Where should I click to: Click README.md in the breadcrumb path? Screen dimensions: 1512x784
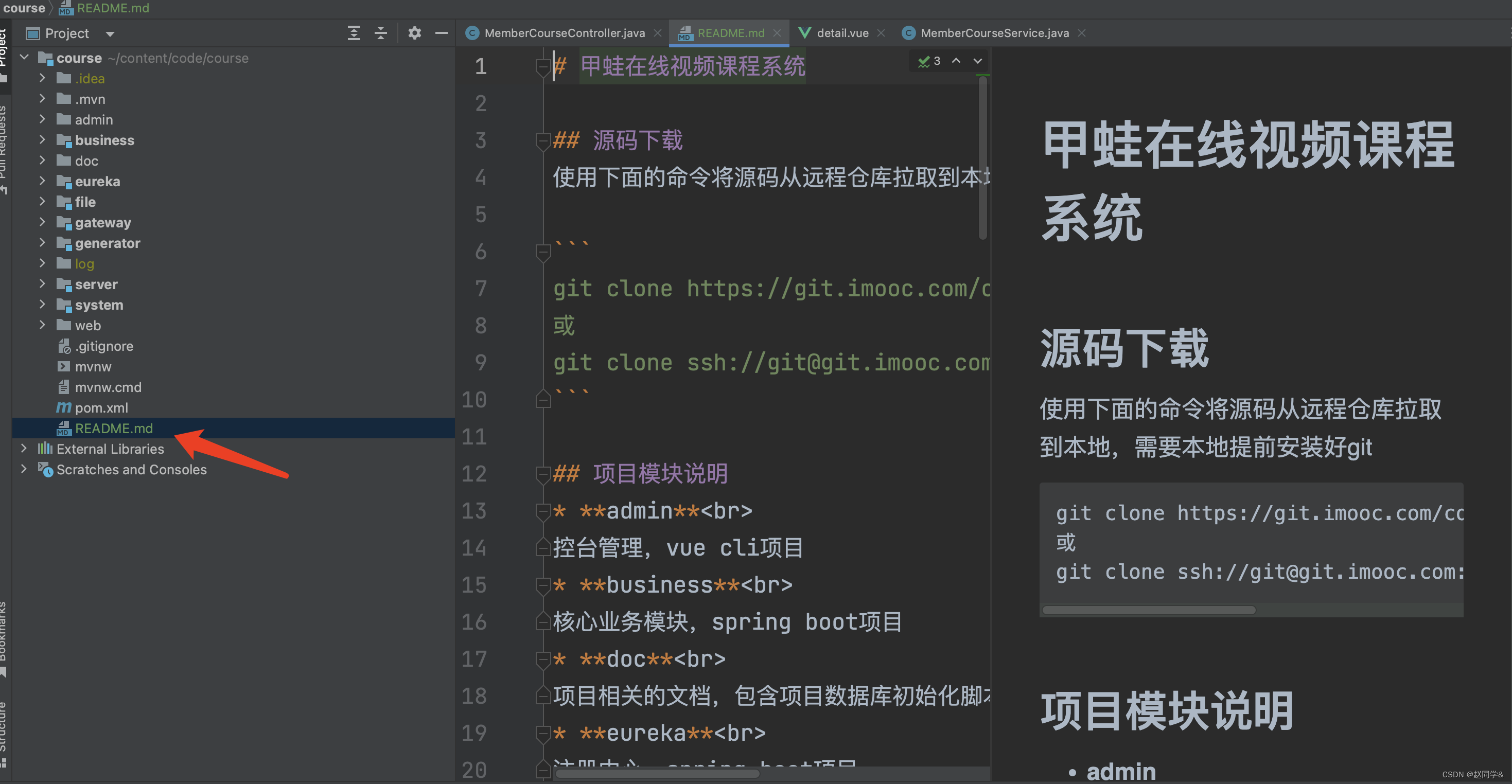[113, 8]
